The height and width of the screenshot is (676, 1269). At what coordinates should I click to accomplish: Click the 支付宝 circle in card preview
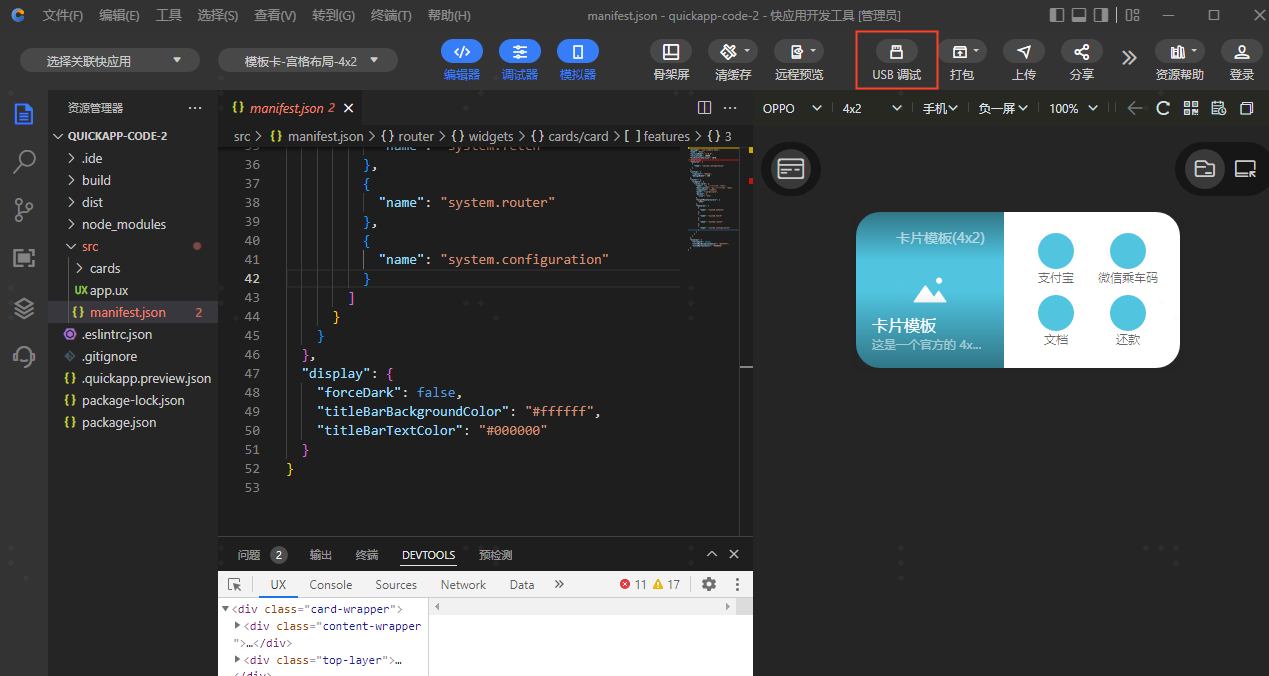tap(1056, 251)
